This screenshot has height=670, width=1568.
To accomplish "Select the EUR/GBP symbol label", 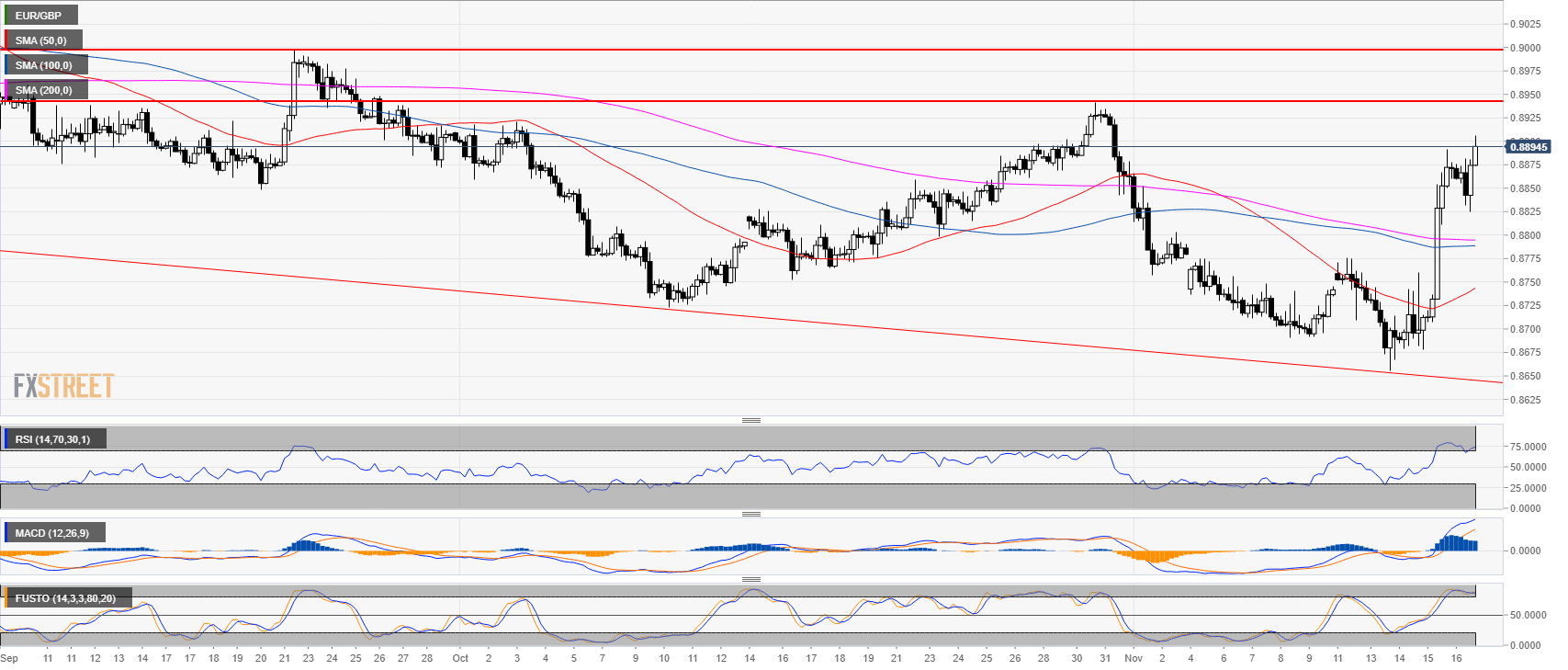I will (x=39, y=16).
